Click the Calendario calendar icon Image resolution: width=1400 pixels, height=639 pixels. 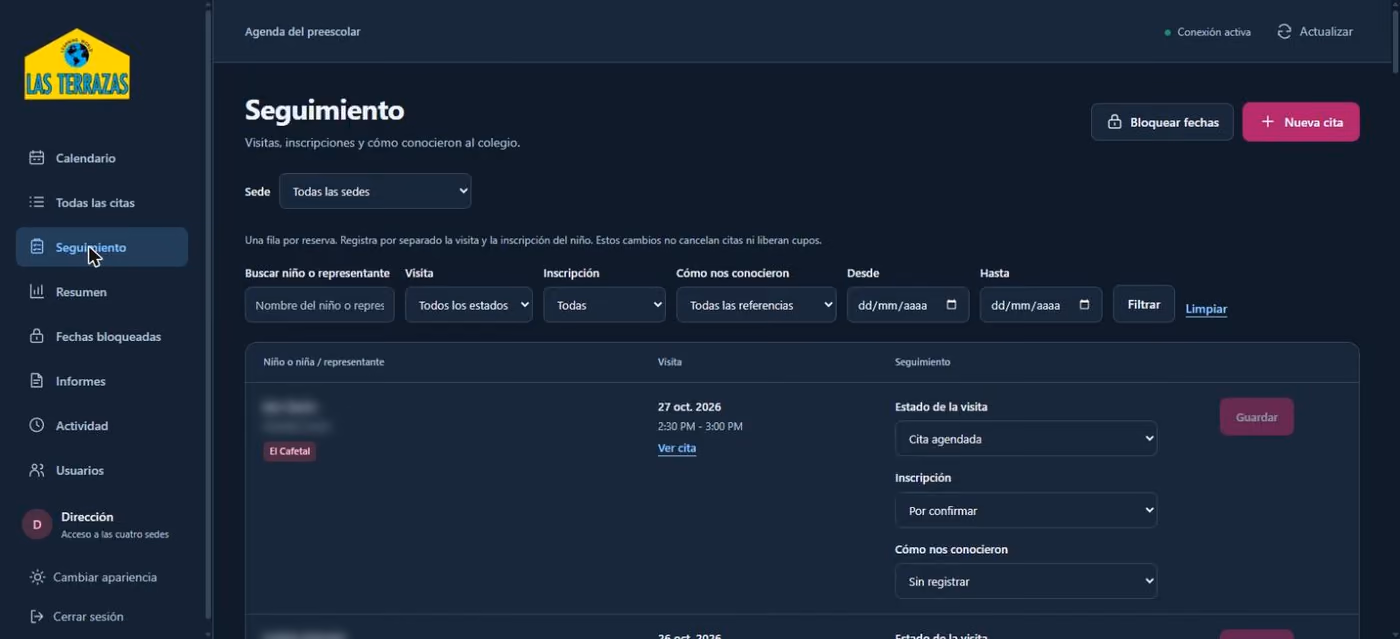(x=37, y=158)
